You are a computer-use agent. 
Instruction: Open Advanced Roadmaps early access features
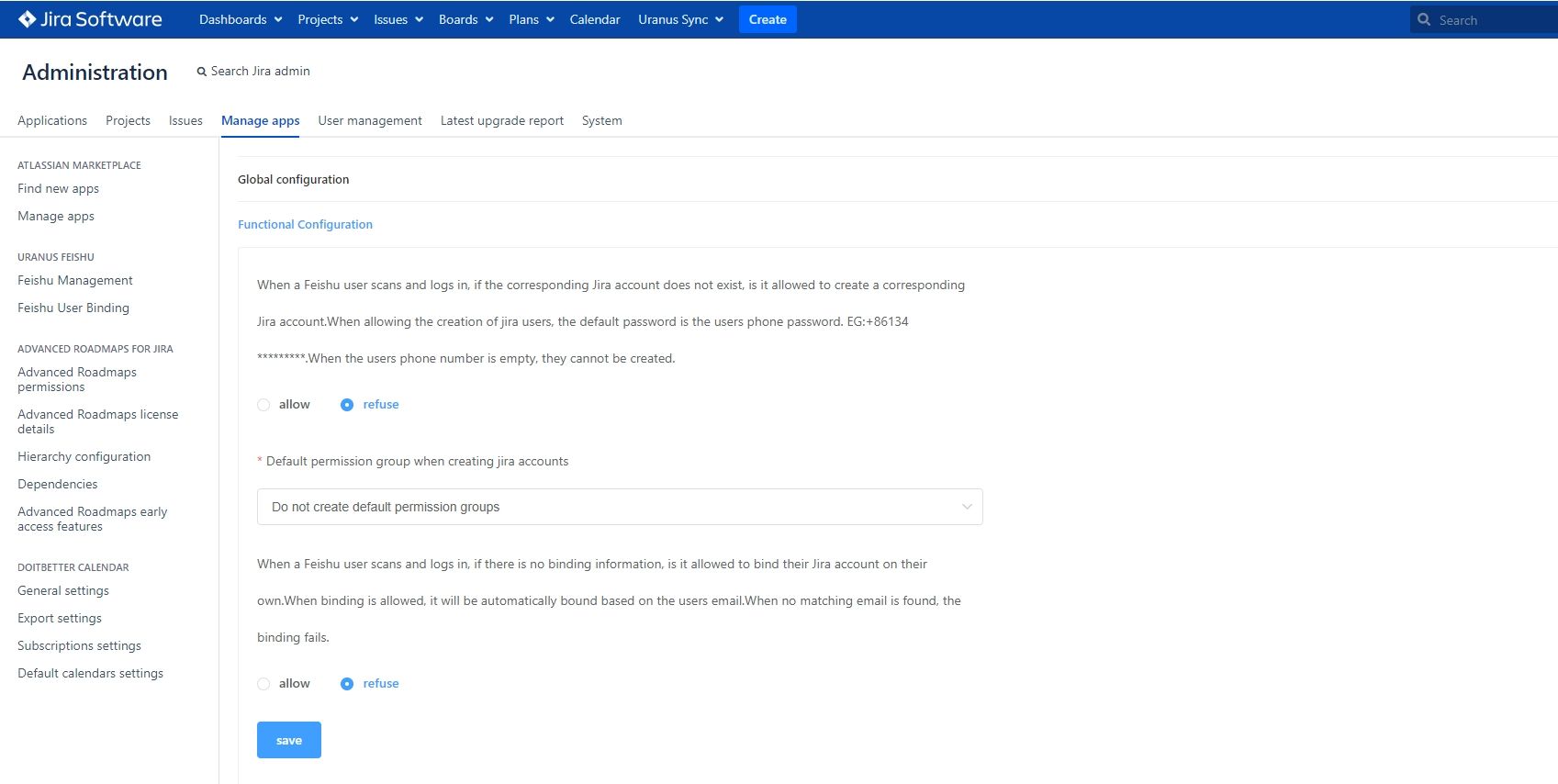[x=93, y=519]
